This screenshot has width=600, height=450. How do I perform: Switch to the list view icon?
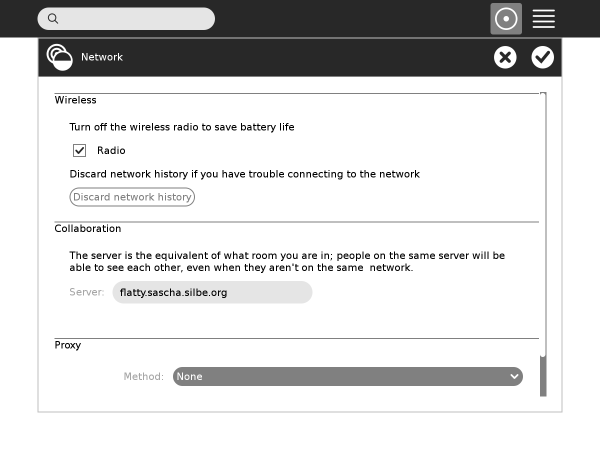[x=544, y=19]
